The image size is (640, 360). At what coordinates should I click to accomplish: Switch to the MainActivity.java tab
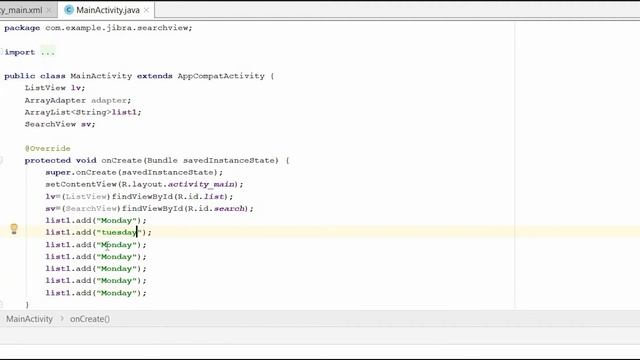click(107, 10)
